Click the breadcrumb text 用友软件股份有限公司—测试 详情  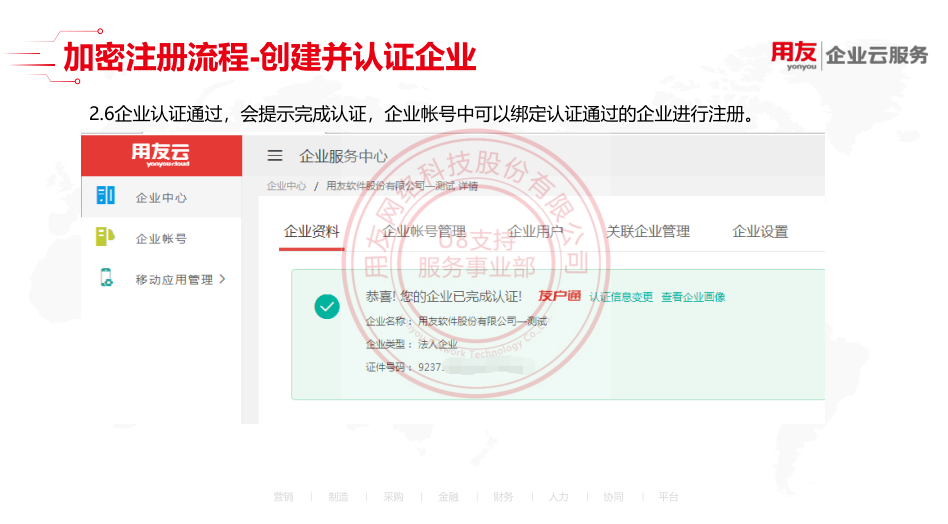[402, 186]
